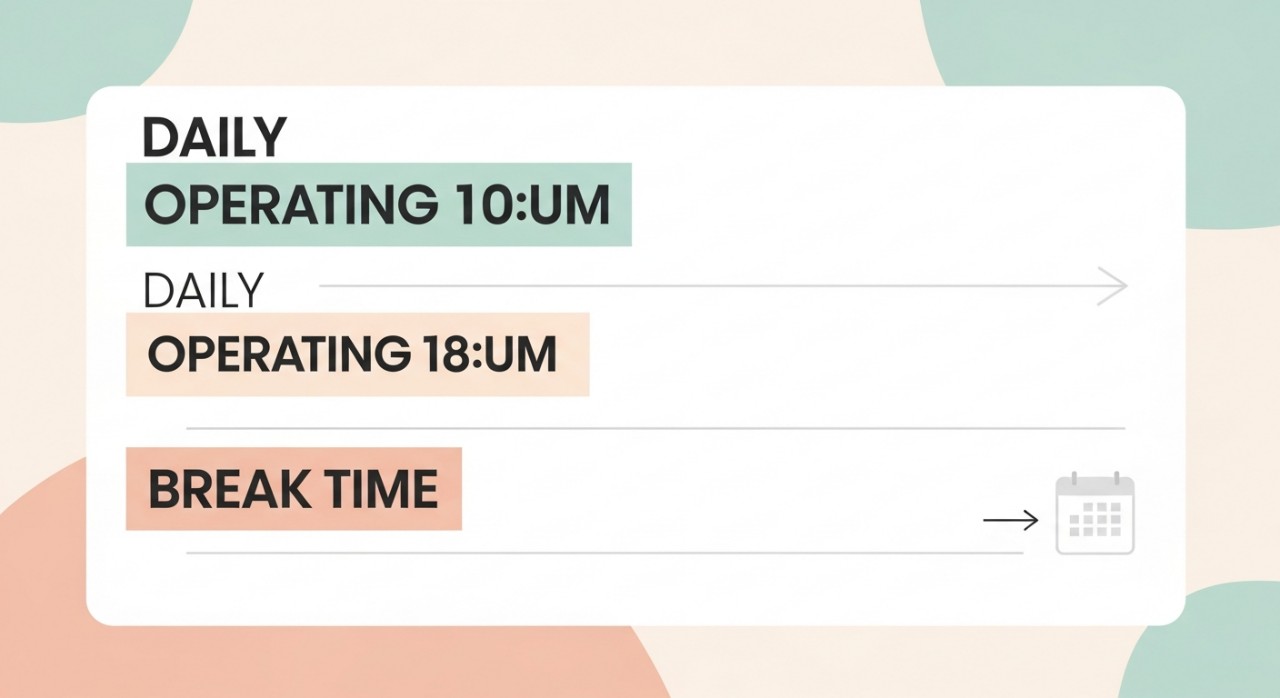Select the thin DAILY label
1280x698 pixels.
click(x=203, y=290)
